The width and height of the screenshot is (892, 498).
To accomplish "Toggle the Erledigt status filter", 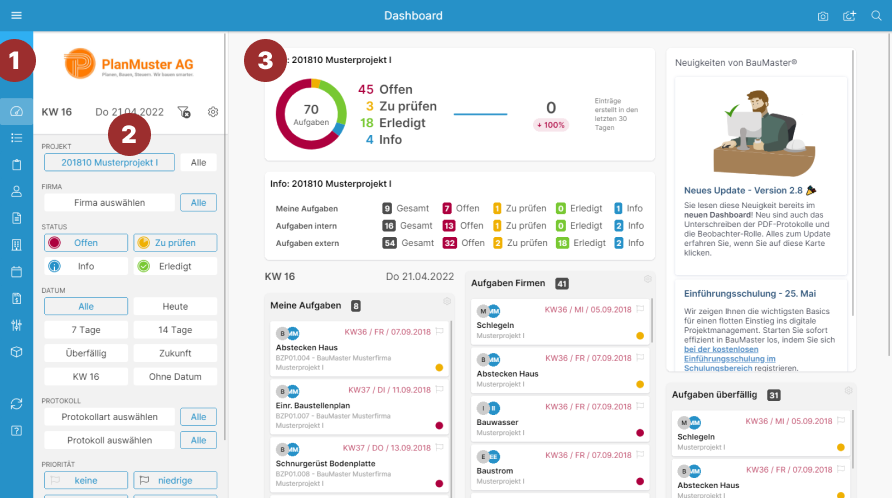I will [x=175, y=266].
